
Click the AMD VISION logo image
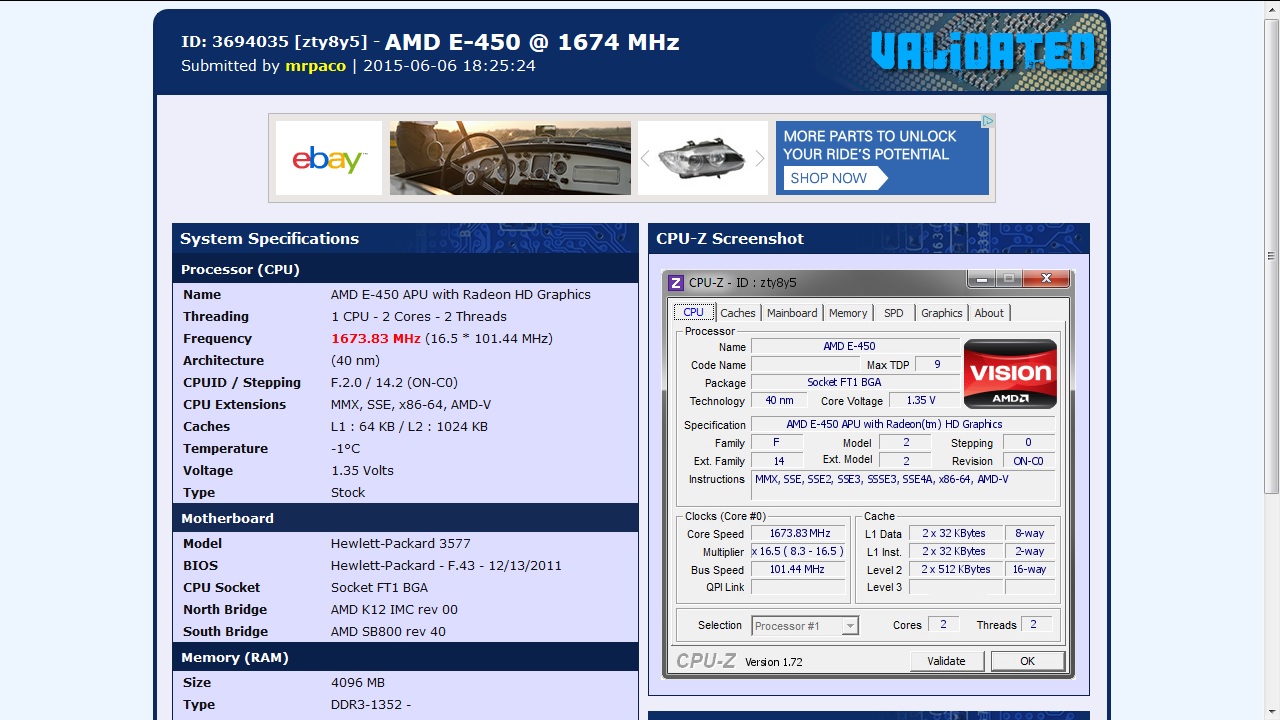click(1010, 374)
